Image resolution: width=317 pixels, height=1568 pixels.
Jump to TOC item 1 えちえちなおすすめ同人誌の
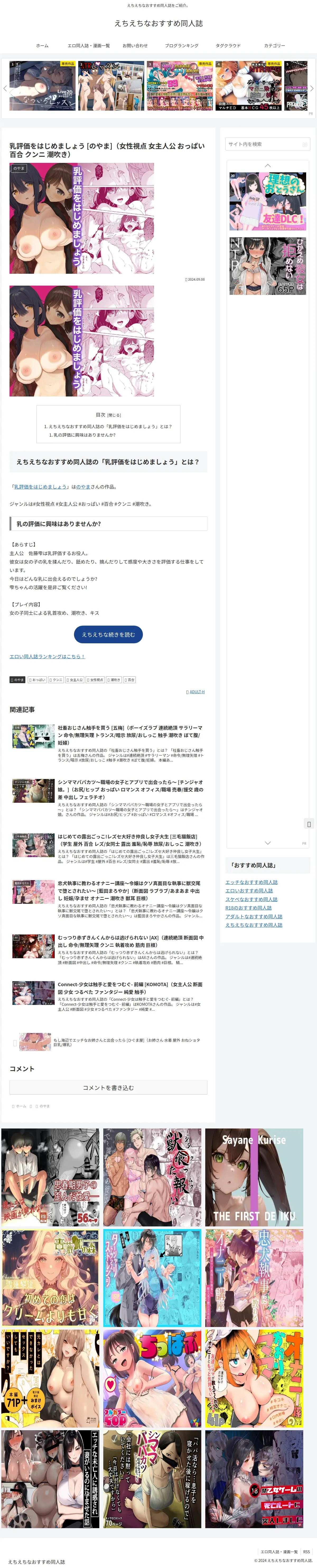point(110,426)
